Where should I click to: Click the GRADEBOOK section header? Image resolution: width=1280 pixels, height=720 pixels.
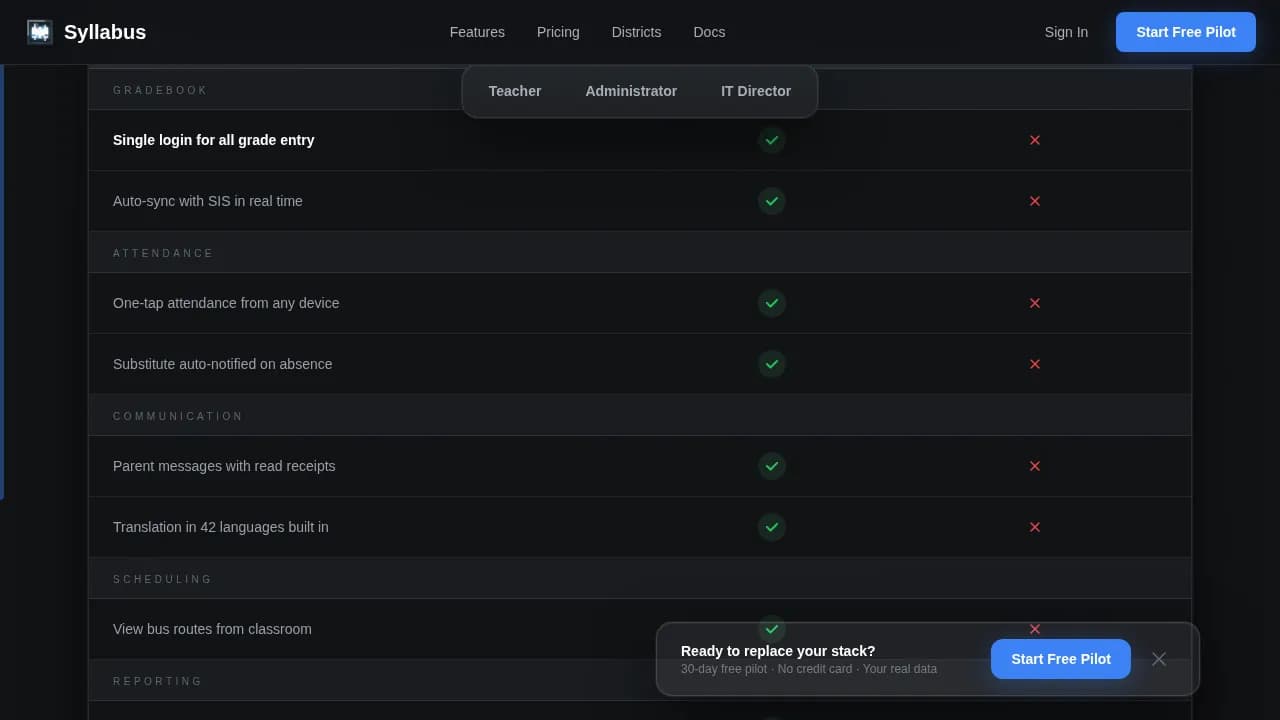pos(160,90)
